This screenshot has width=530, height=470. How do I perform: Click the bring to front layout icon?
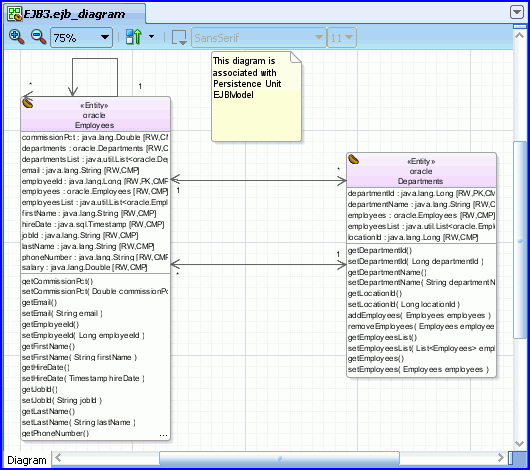(x=134, y=37)
